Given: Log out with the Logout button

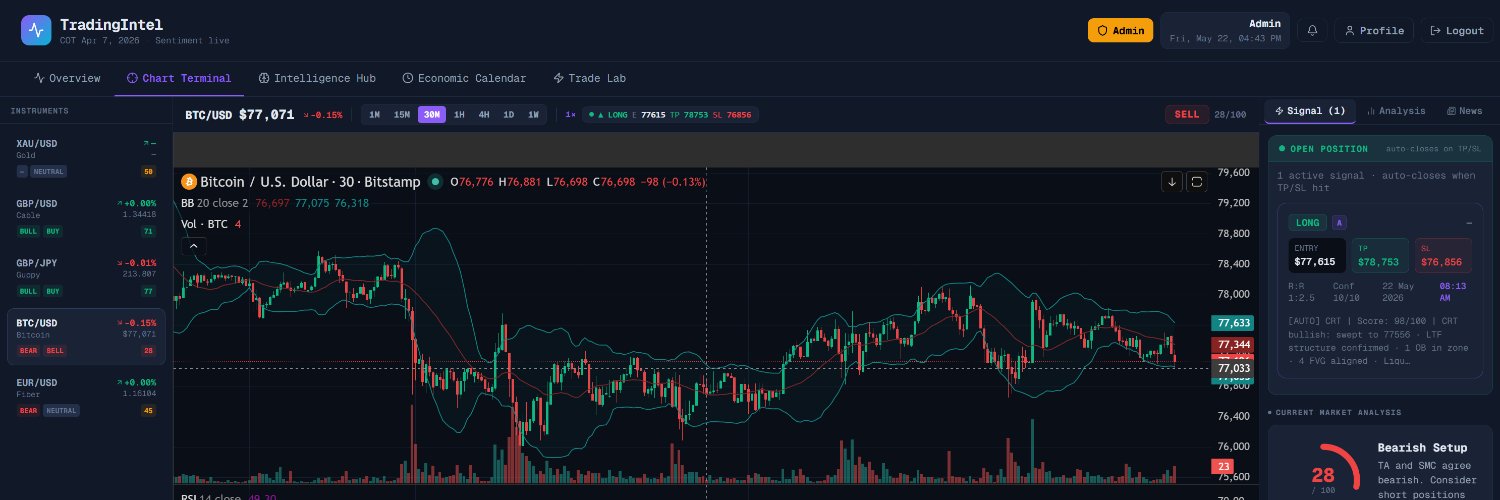Looking at the screenshot, I should (x=1457, y=30).
